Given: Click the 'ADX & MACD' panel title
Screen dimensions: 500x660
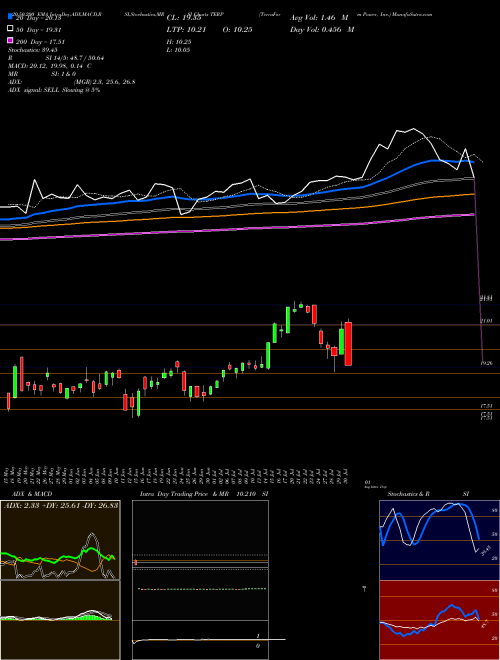Looking at the screenshot, I should 30,494.
